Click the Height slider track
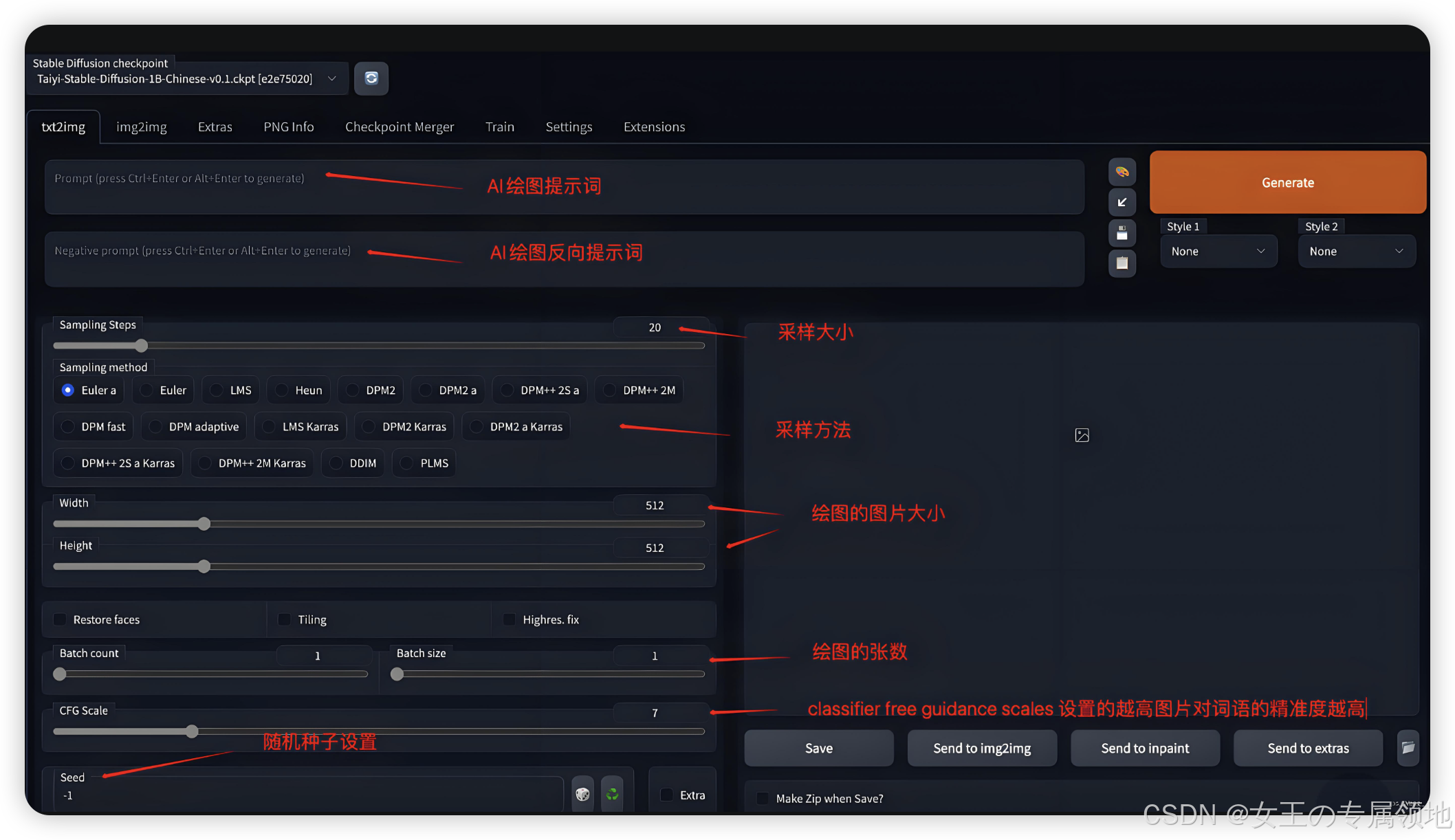 [379, 566]
